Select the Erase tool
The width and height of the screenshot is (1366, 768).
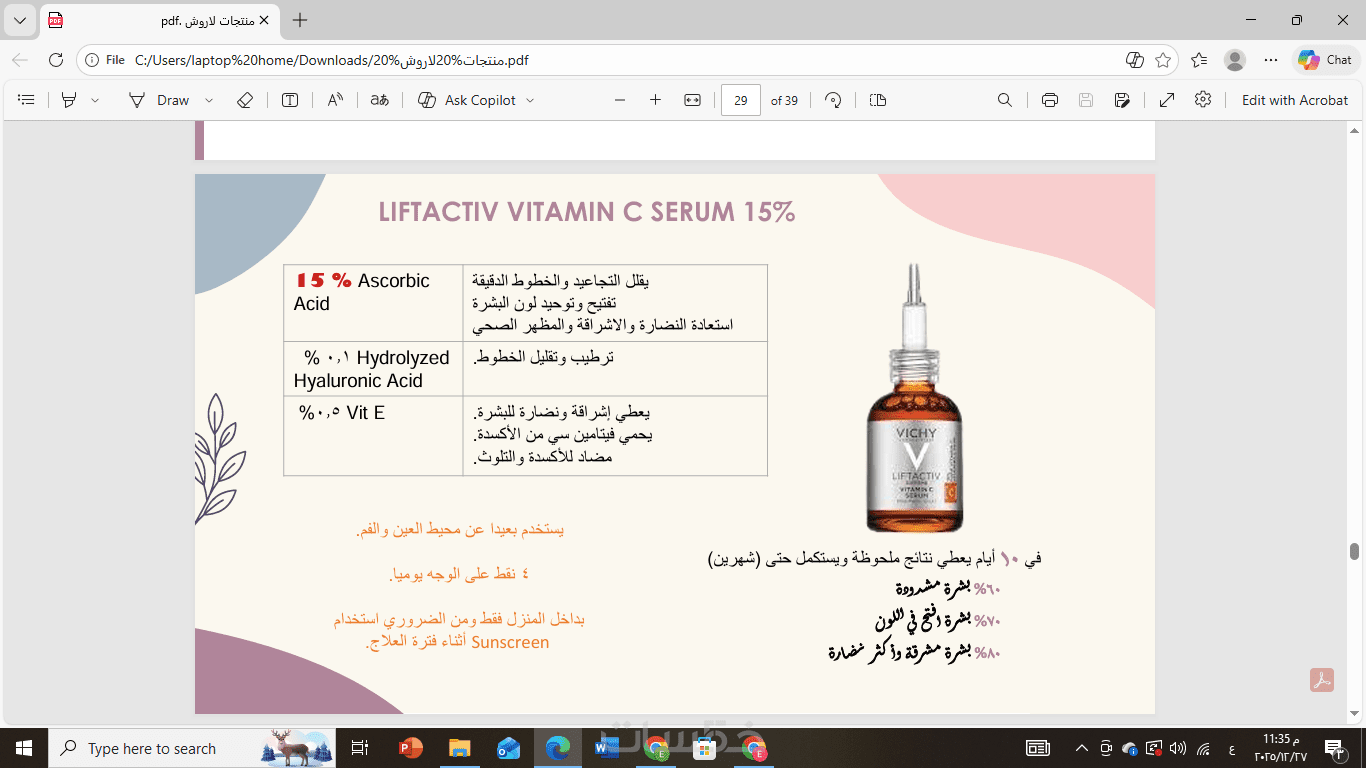tap(245, 100)
